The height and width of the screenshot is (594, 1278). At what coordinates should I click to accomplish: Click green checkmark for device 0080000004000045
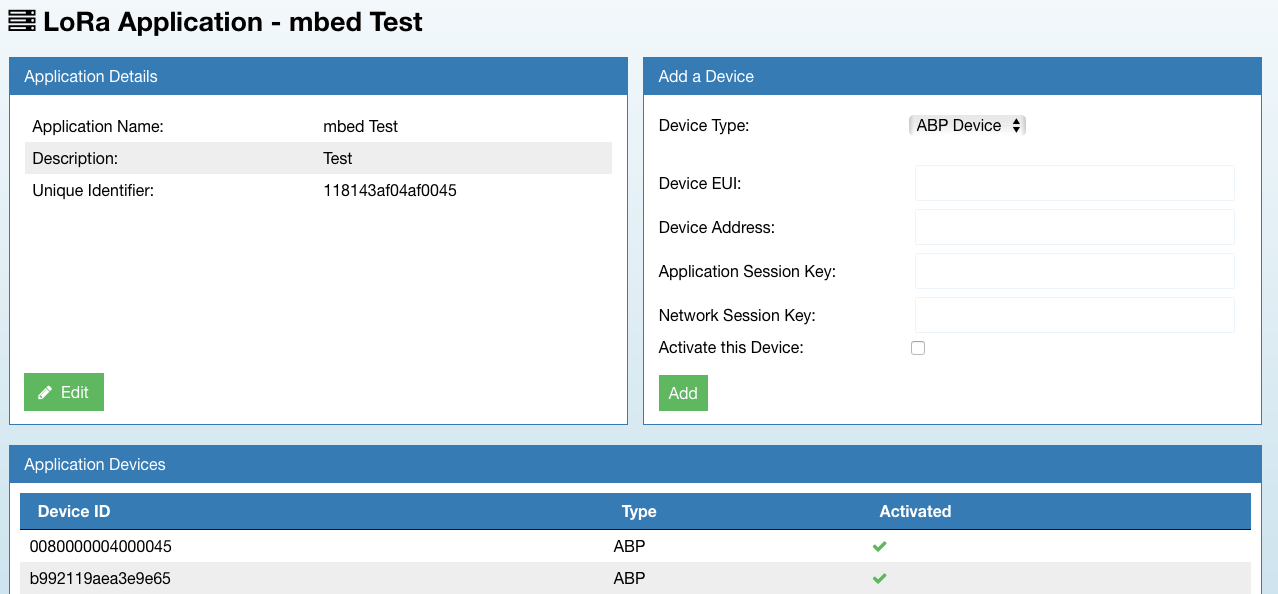point(879,546)
